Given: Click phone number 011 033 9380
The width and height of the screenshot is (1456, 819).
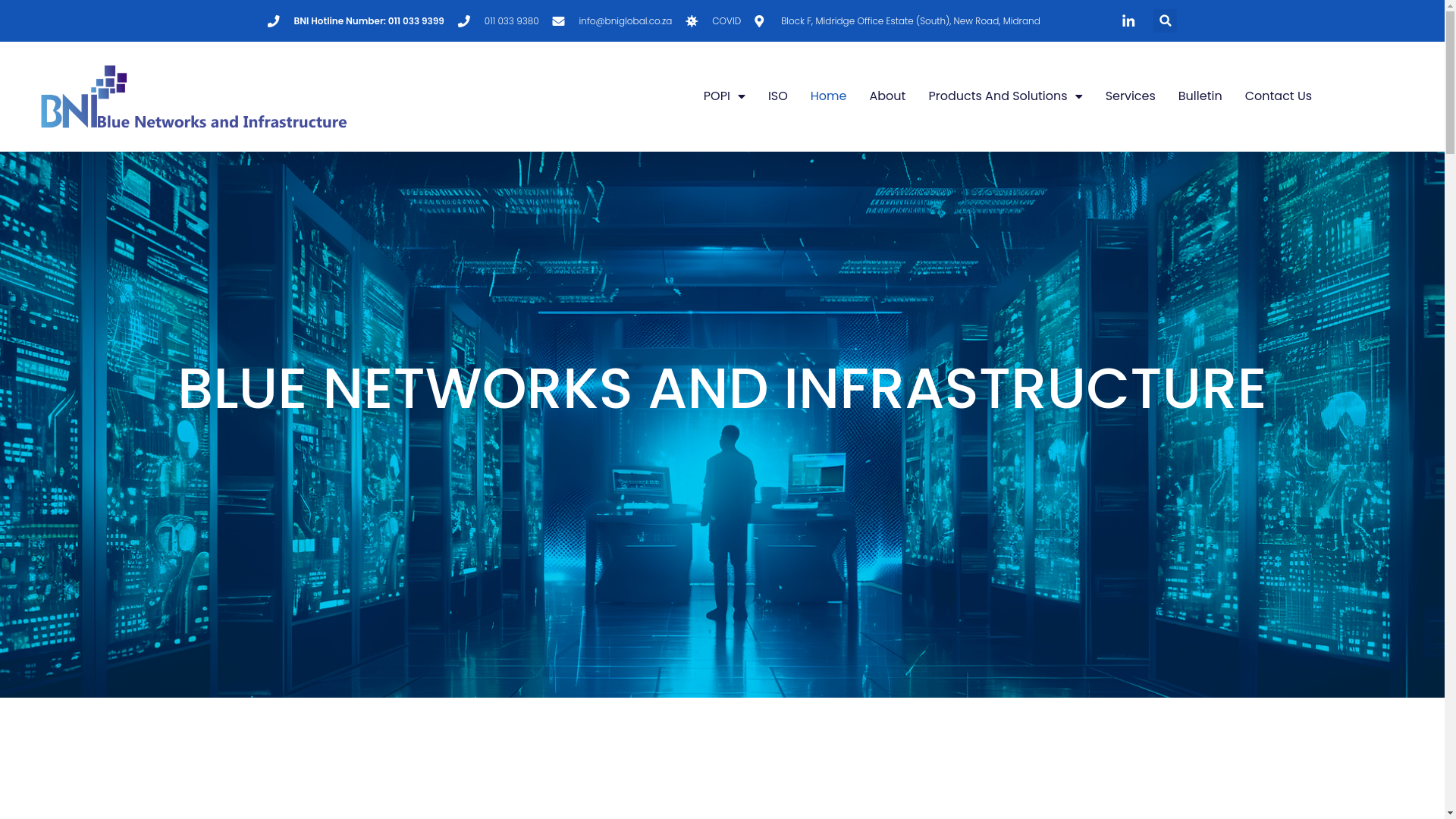Looking at the screenshot, I should 511,21.
